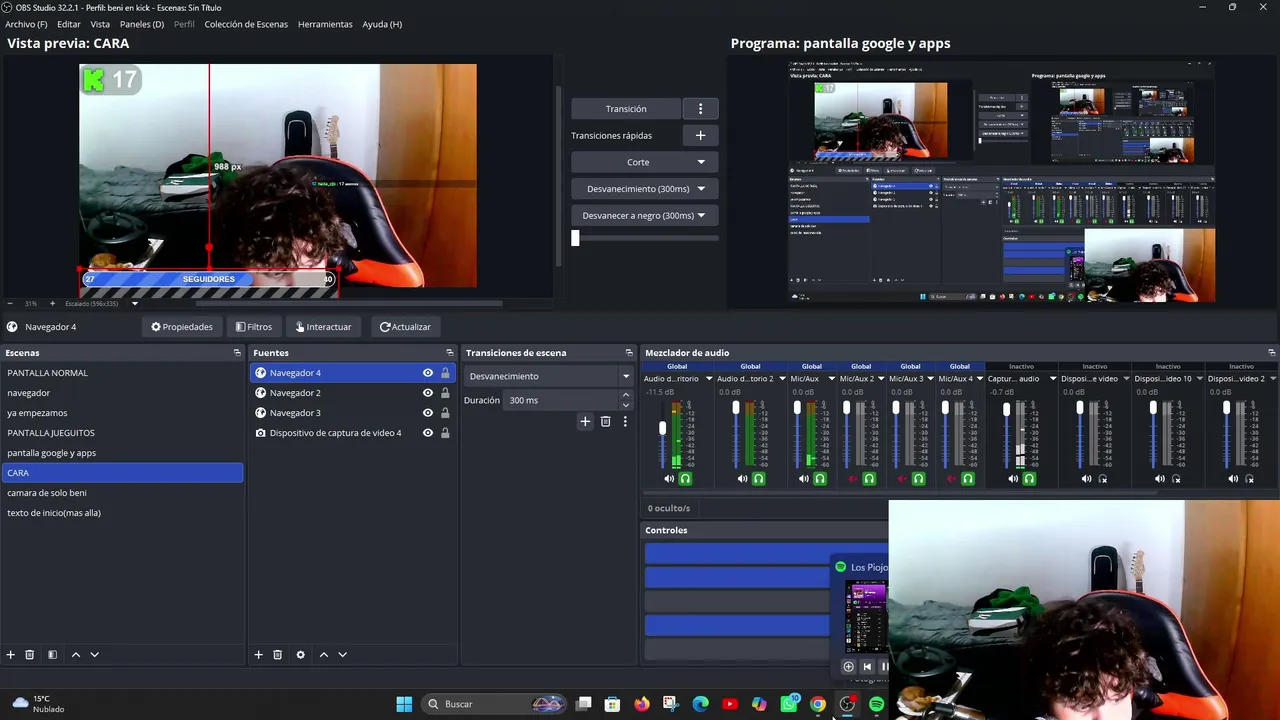The height and width of the screenshot is (720, 1280).
Task: Toggle lock on Navegador 2 source
Action: (445, 393)
